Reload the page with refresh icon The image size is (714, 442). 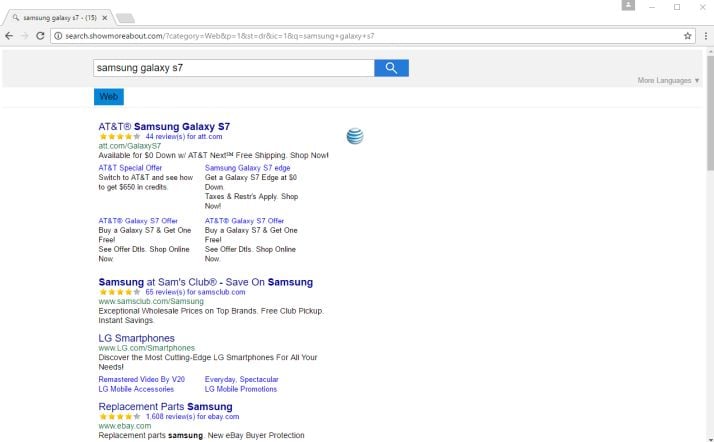pyautogui.click(x=40, y=36)
